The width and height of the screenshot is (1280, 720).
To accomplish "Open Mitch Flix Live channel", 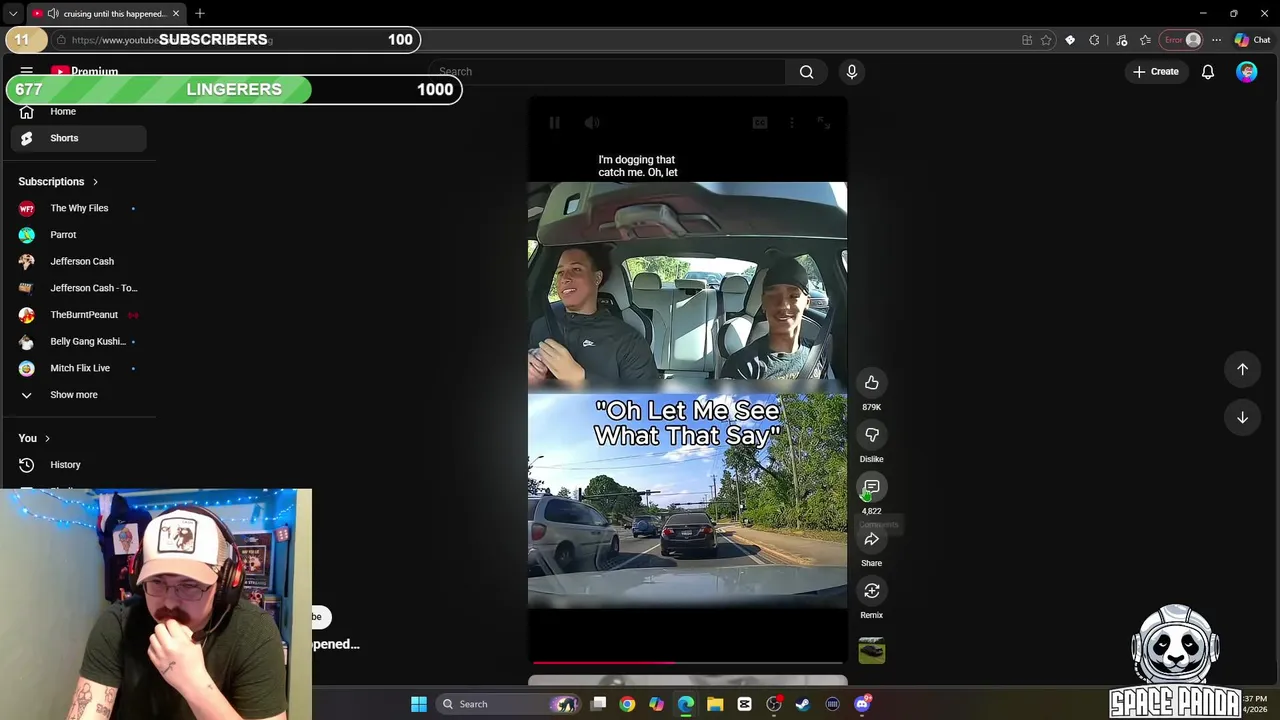I will 78,368.
